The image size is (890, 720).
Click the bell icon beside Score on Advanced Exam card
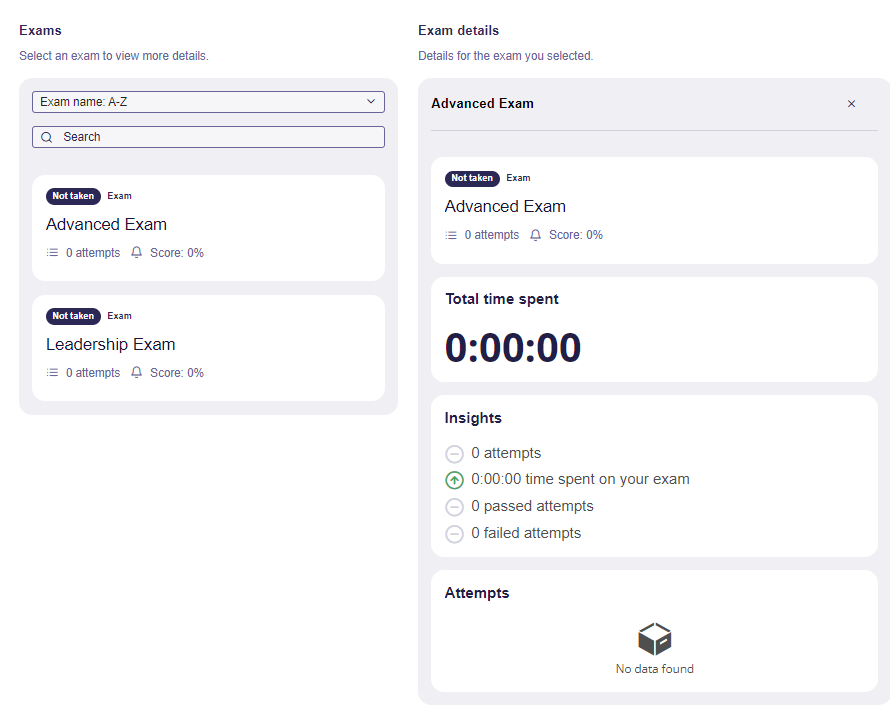point(136,252)
